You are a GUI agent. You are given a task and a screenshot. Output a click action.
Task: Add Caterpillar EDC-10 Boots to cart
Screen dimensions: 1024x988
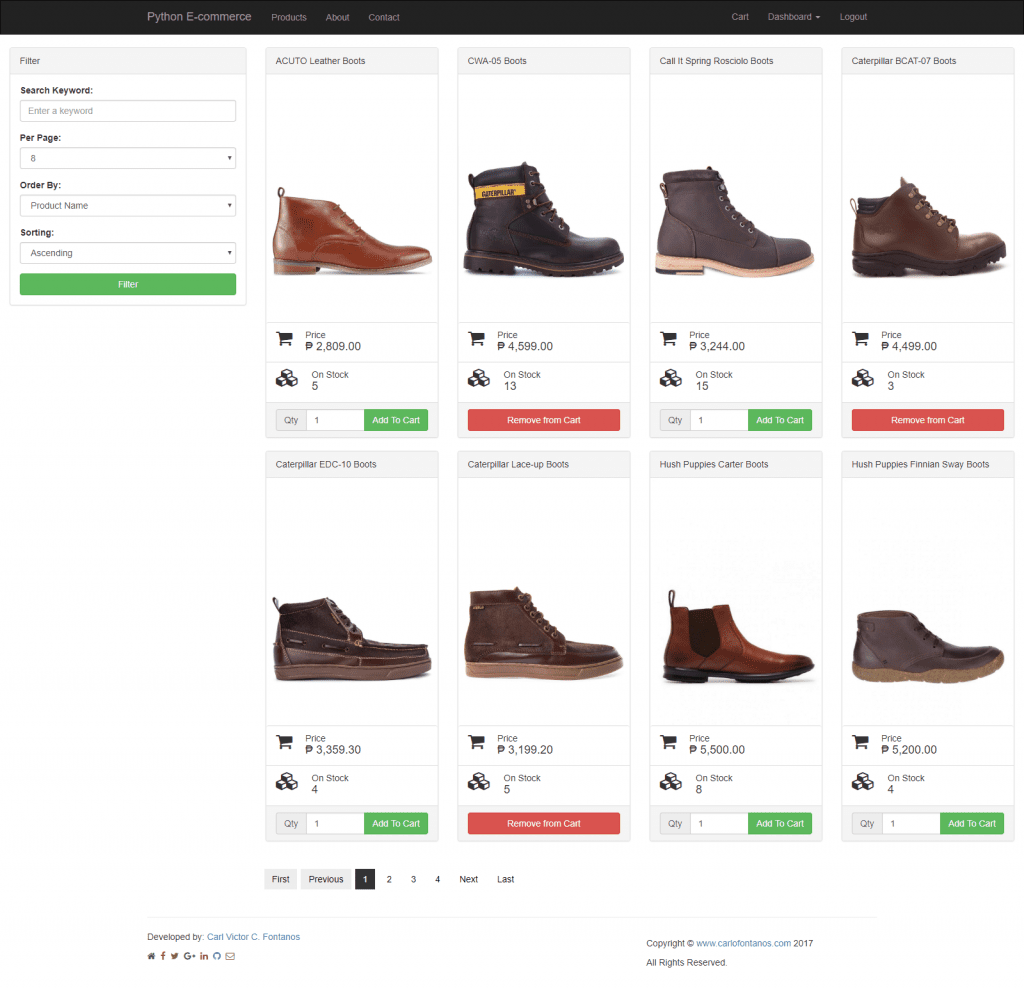pyautogui.click(x=395, y=823)
